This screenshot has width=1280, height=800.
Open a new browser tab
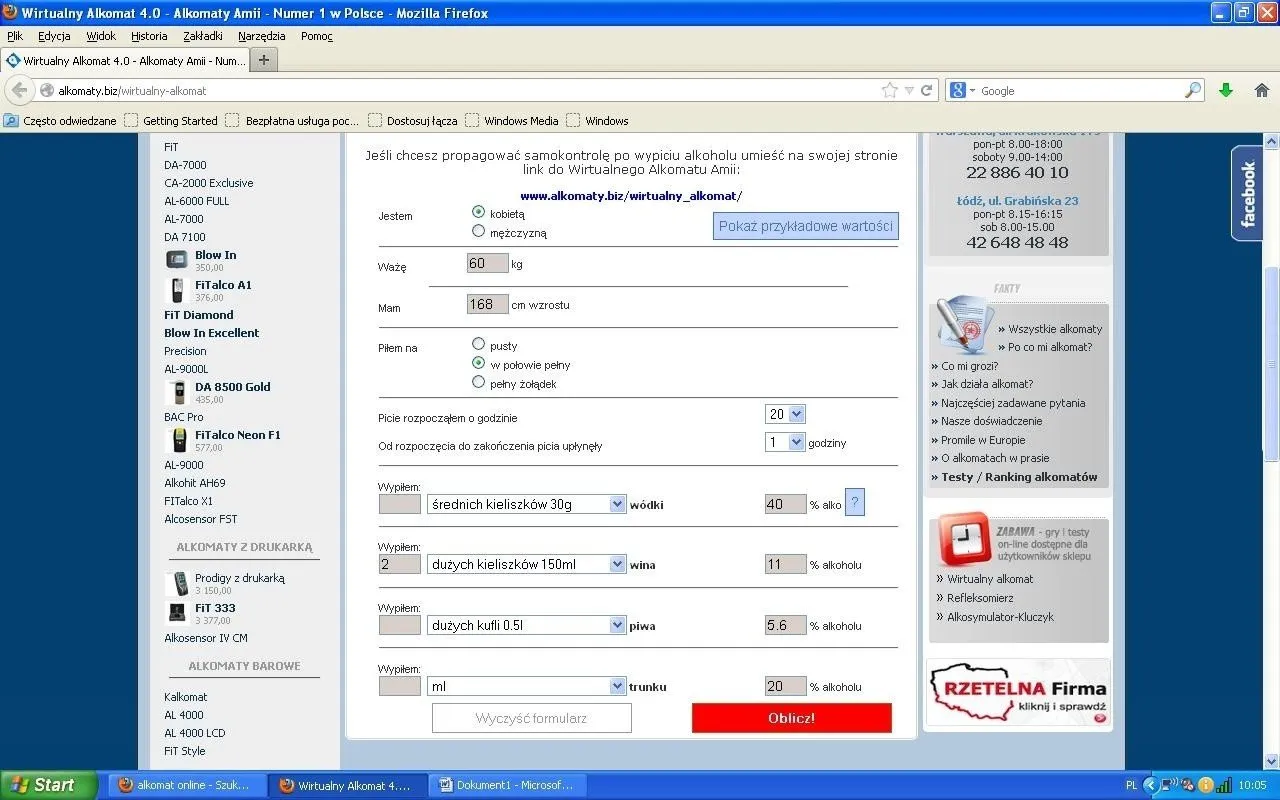(264, 60)
